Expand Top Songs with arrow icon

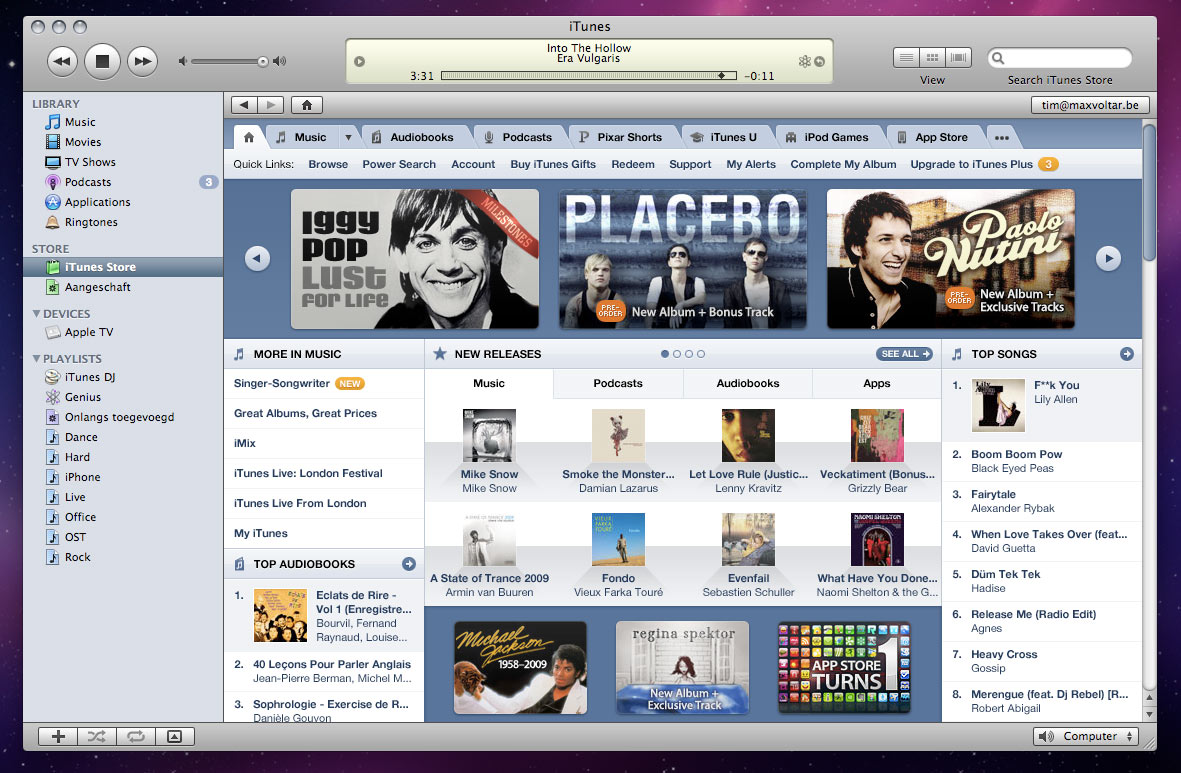point(1127,354)
